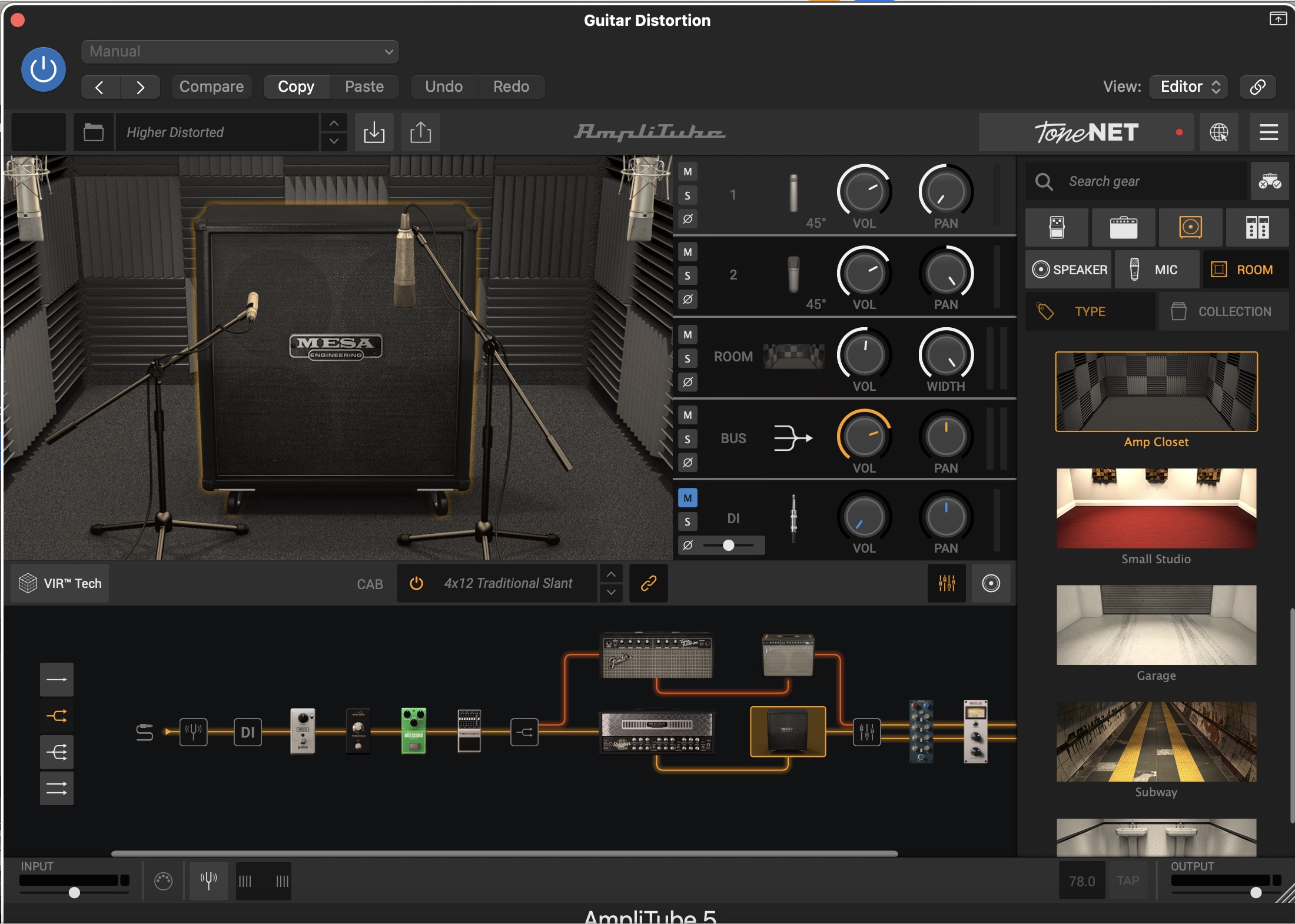Go to next preset arrow
This screenshot has width=1295, height=924.
point(140,87)
